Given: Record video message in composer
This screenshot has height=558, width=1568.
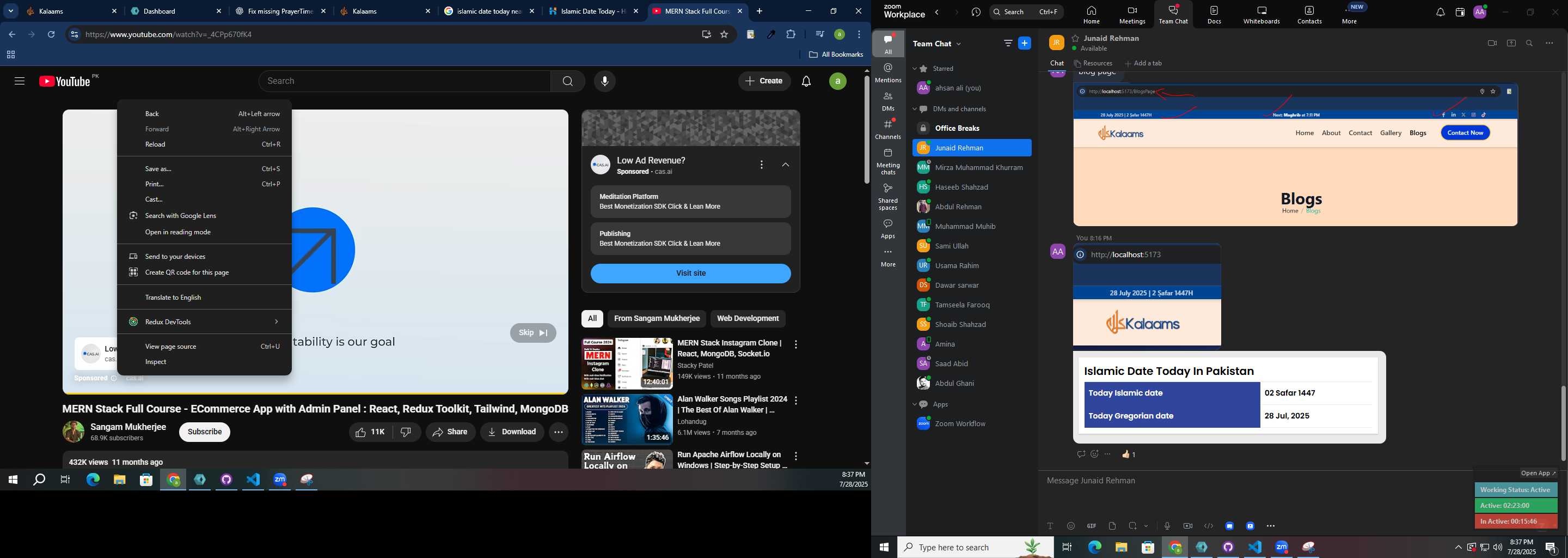Looking at the screenshot, I should coord(1187,526).
